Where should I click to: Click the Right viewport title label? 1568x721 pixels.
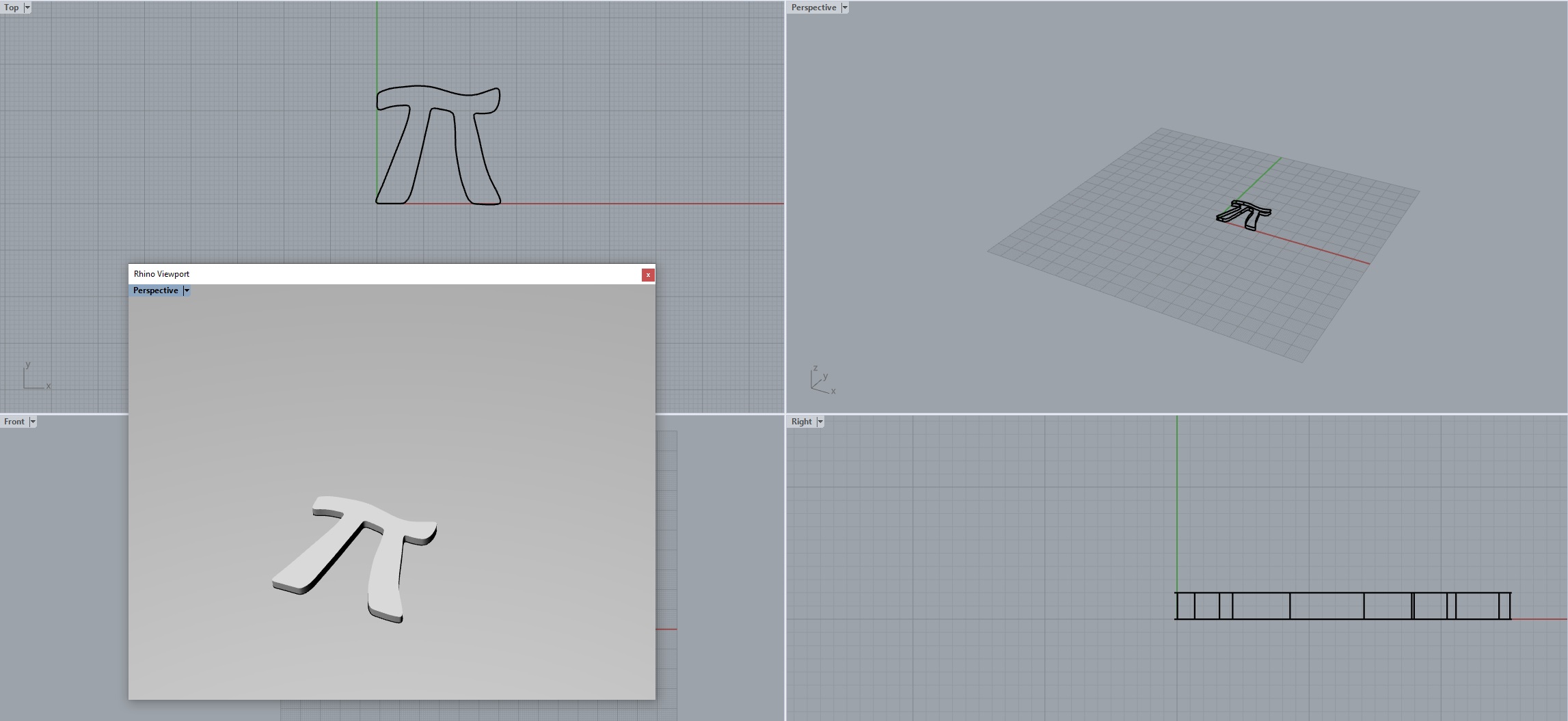801,422
